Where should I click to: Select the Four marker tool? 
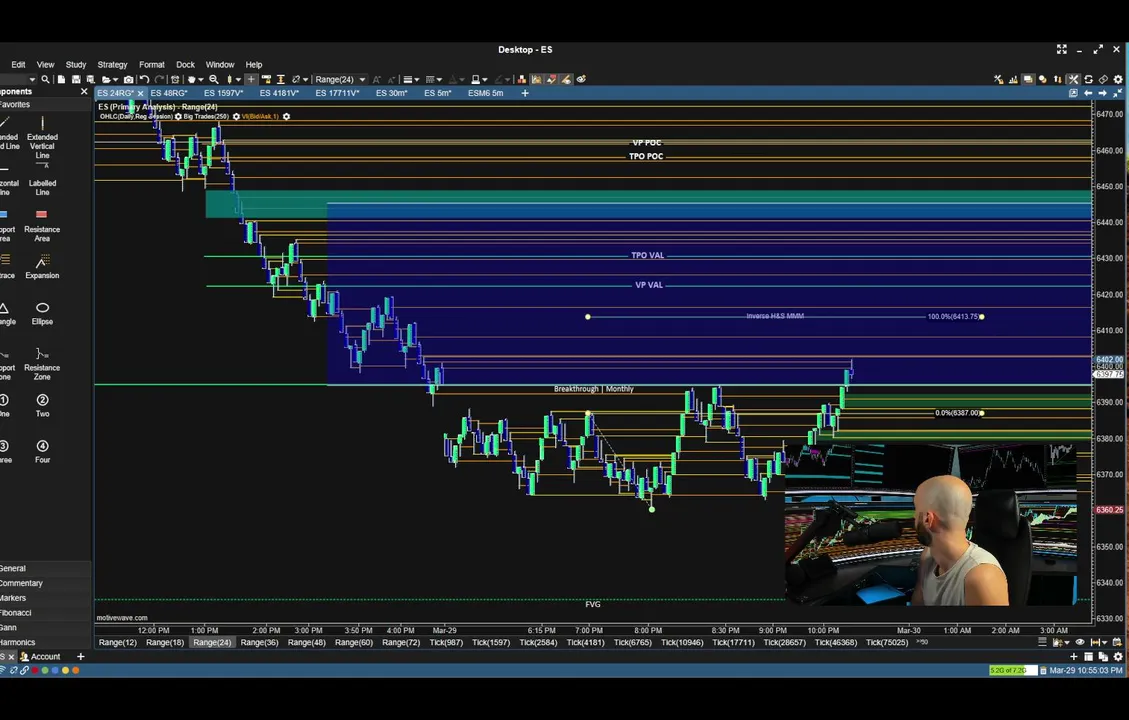42,451
